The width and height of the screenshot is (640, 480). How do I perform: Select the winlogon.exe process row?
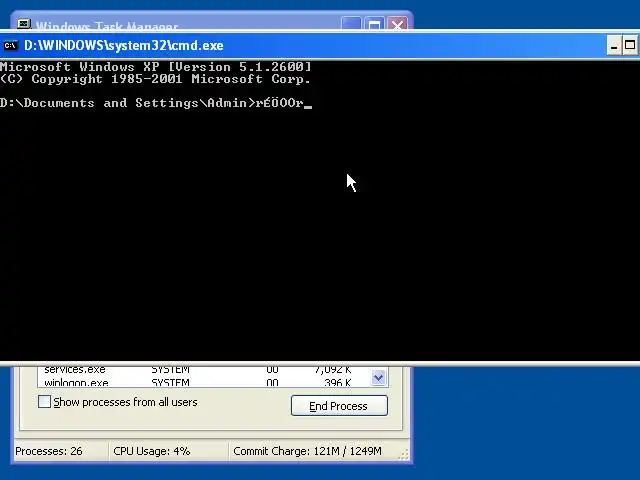[x=204, y=382]
